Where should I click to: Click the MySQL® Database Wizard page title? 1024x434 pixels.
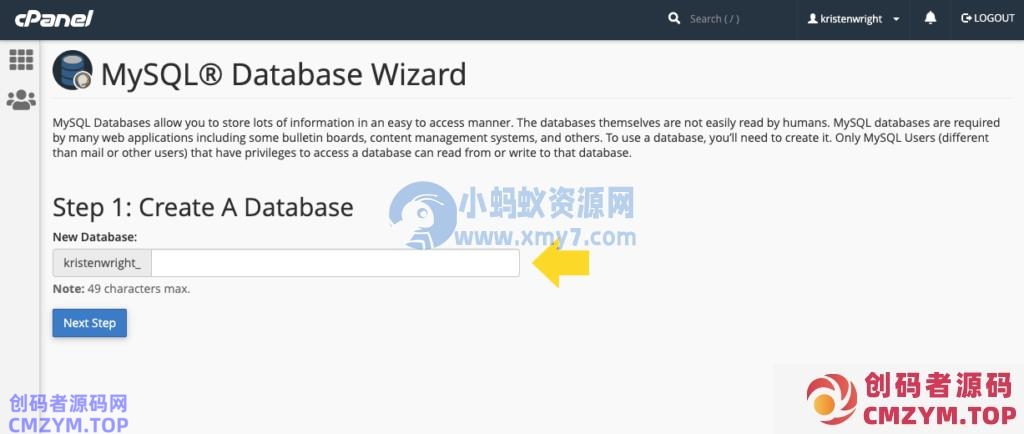click(x=284, y=74)
